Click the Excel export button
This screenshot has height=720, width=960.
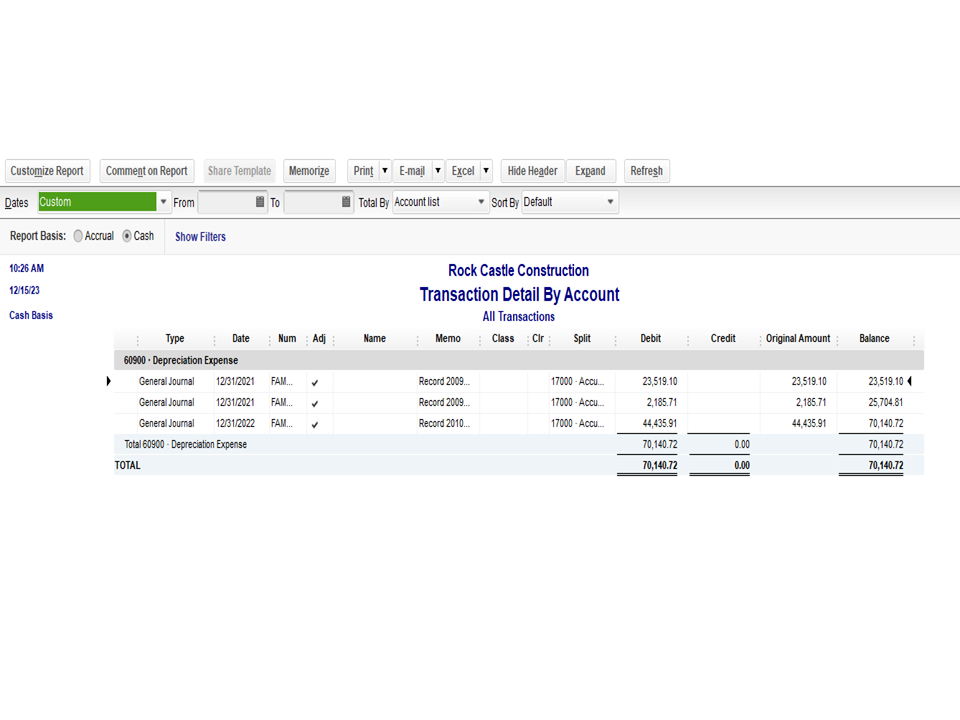tap(463, 171)
